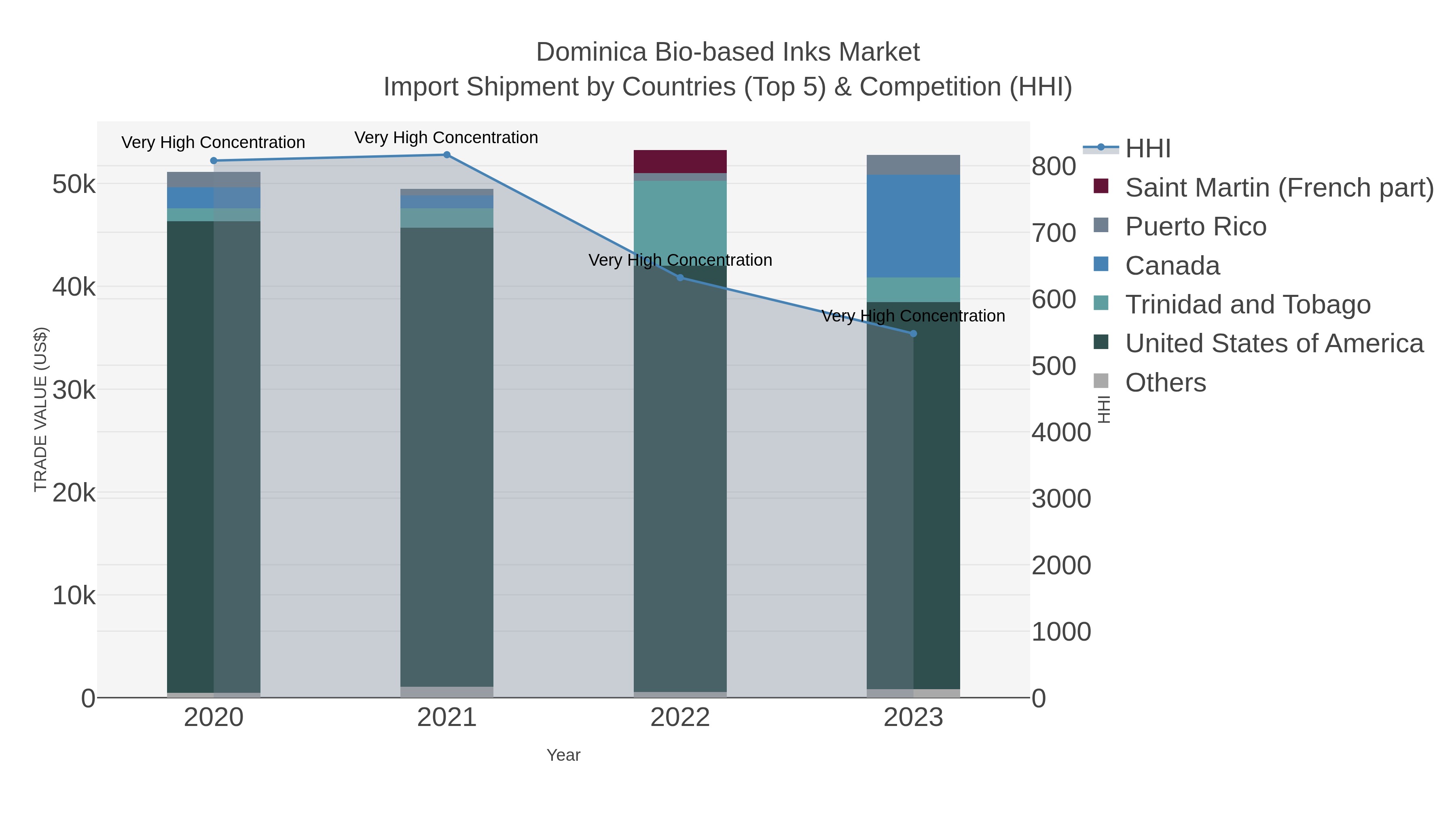
Task: Click the Year axis title
Action: tap(563, 755)
